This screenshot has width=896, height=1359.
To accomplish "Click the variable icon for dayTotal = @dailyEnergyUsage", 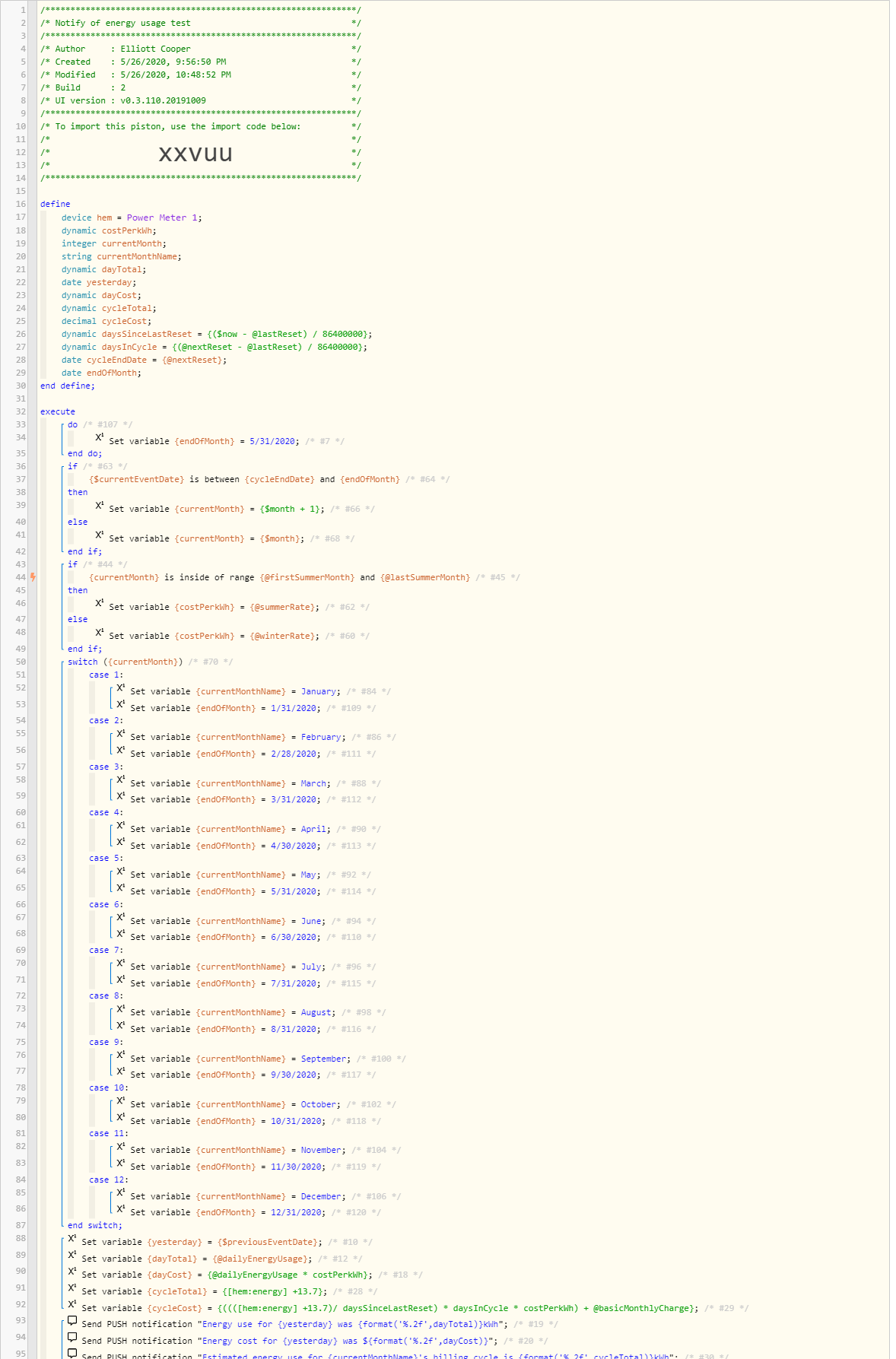I will [x=72, y=1255].
